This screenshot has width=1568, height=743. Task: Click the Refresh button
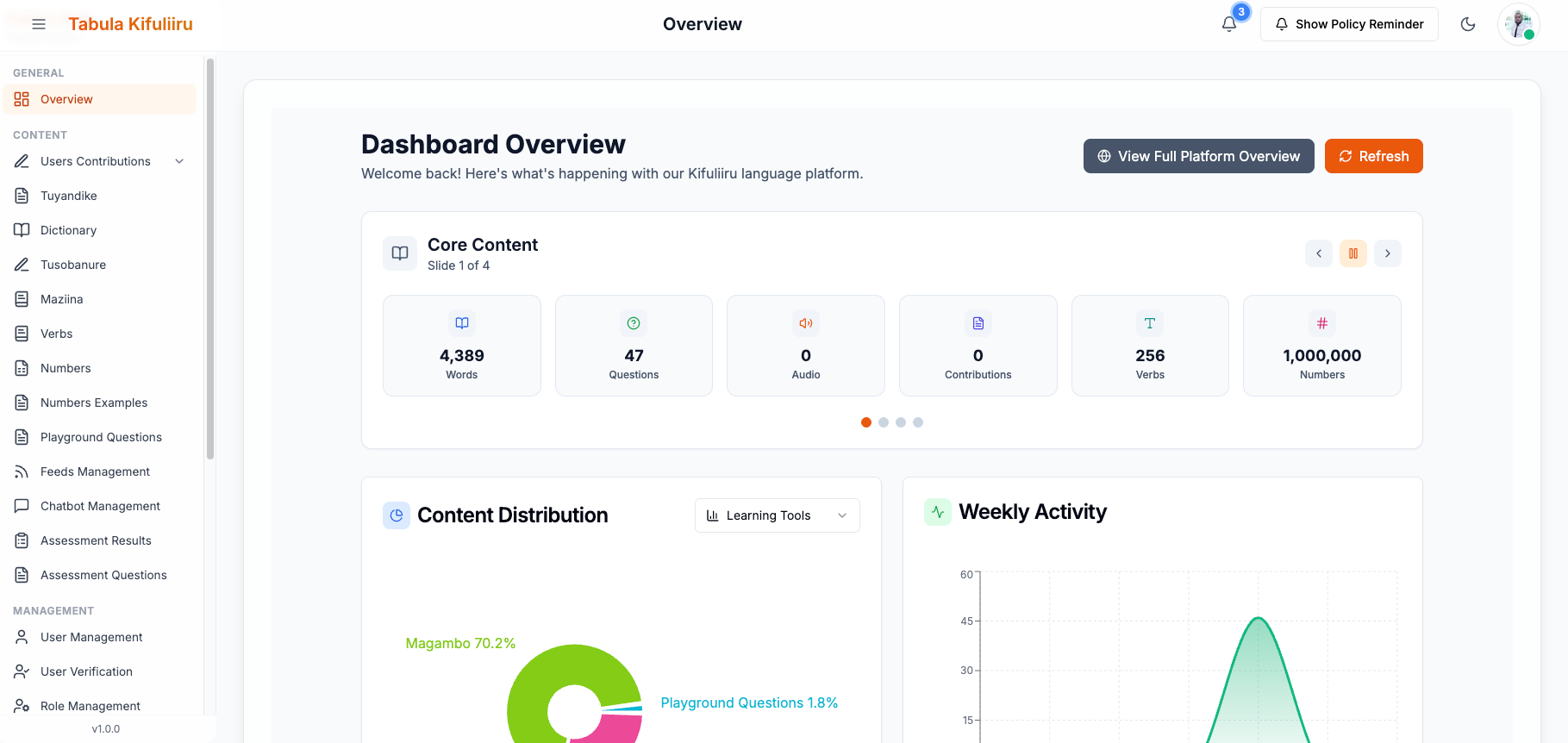[x=1373, y=156]
